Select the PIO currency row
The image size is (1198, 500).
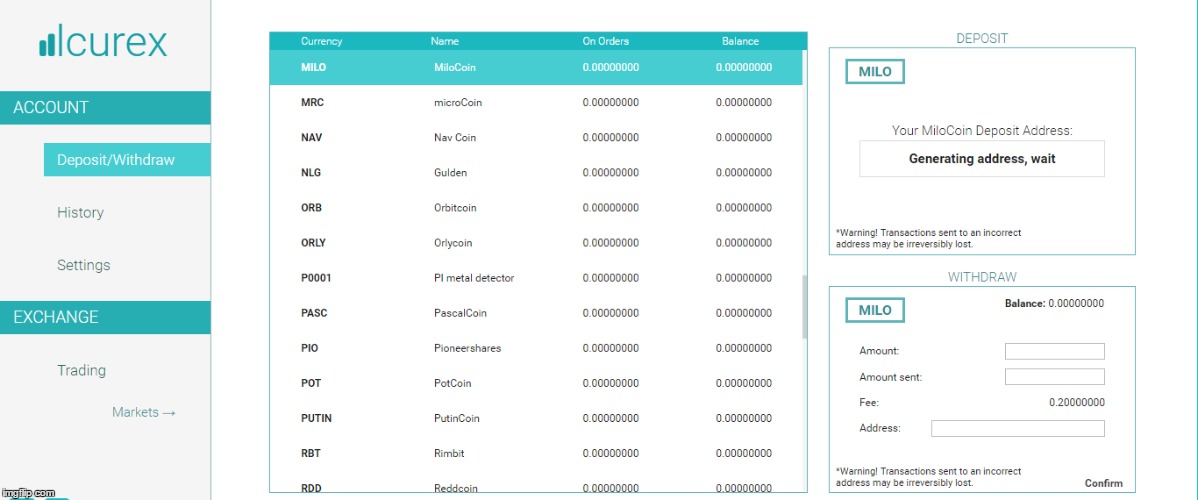point(536,349)
